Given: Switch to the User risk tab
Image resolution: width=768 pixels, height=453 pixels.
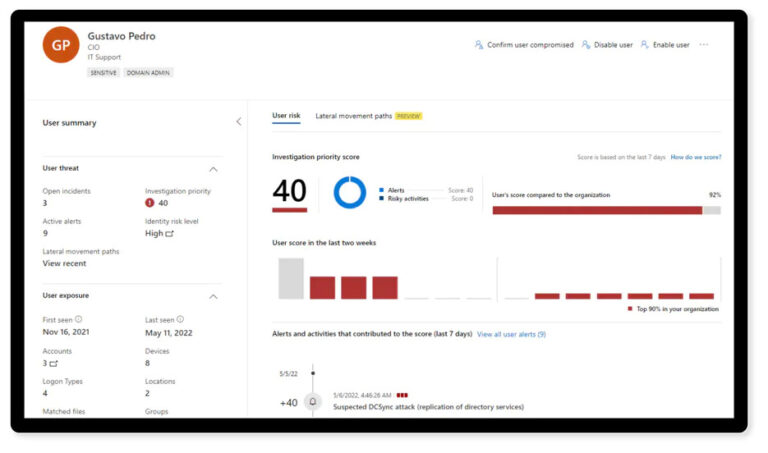Looking at the screenshot, I should 286,116.
